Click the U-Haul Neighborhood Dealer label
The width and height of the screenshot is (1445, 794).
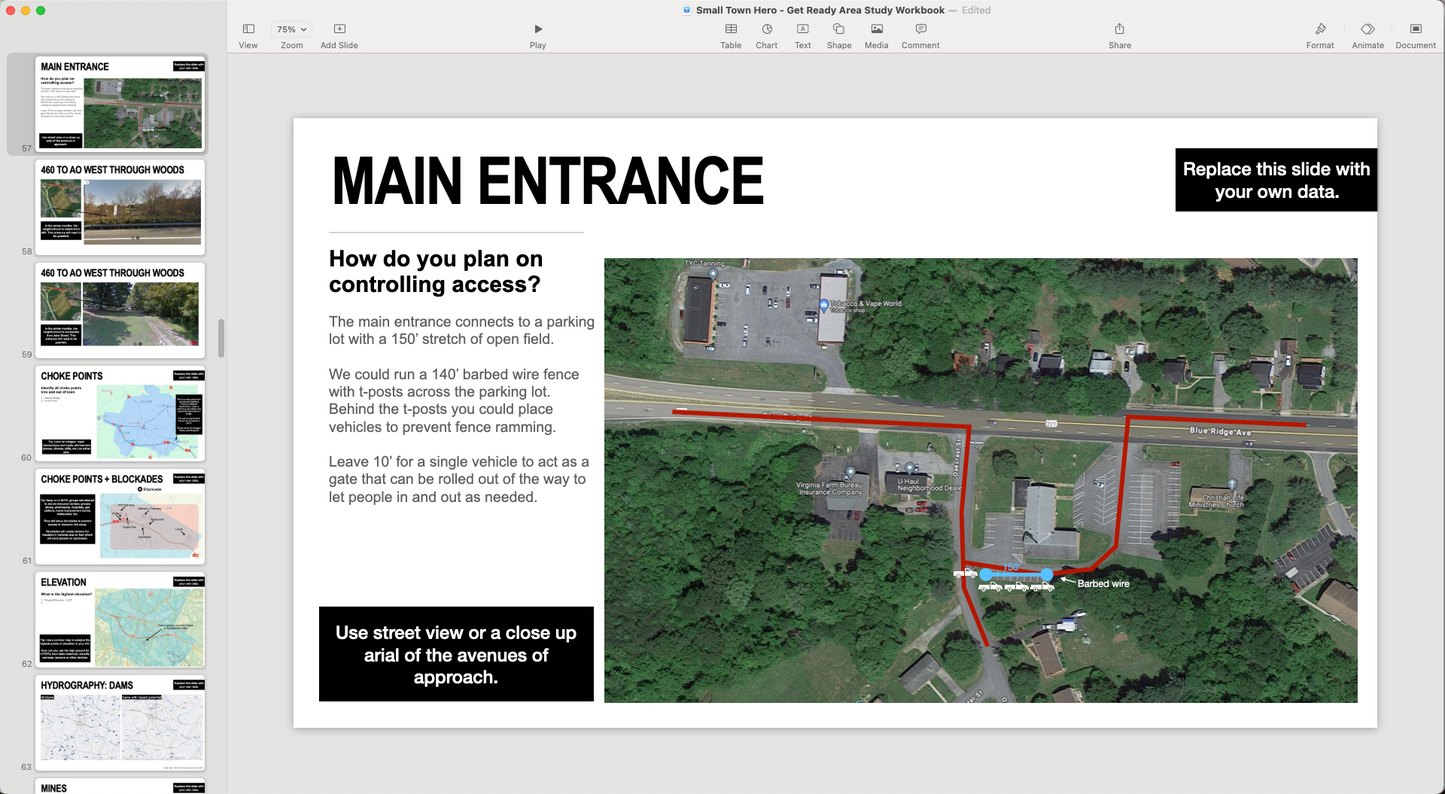click(x=927, y=484)
